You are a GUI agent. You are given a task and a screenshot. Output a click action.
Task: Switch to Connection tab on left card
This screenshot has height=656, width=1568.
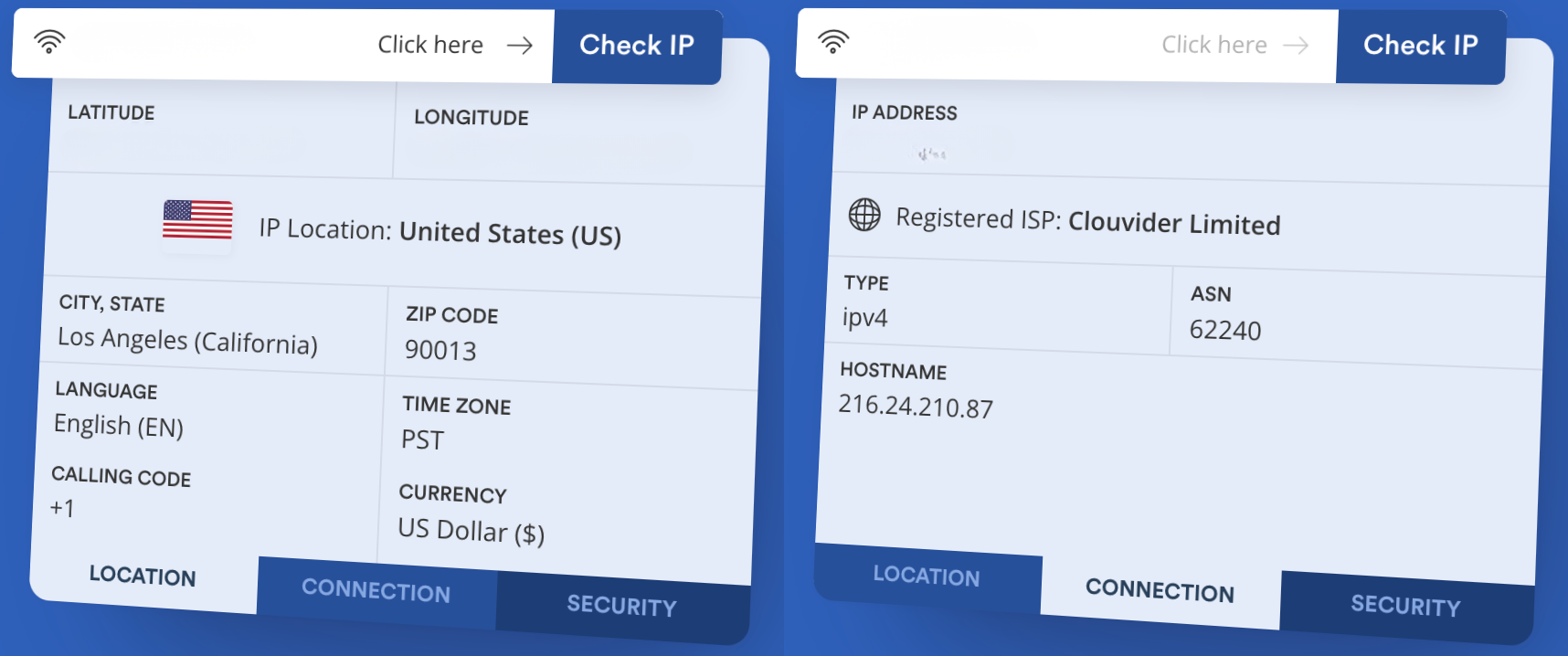pyautogui.click(x=376, y=591)
